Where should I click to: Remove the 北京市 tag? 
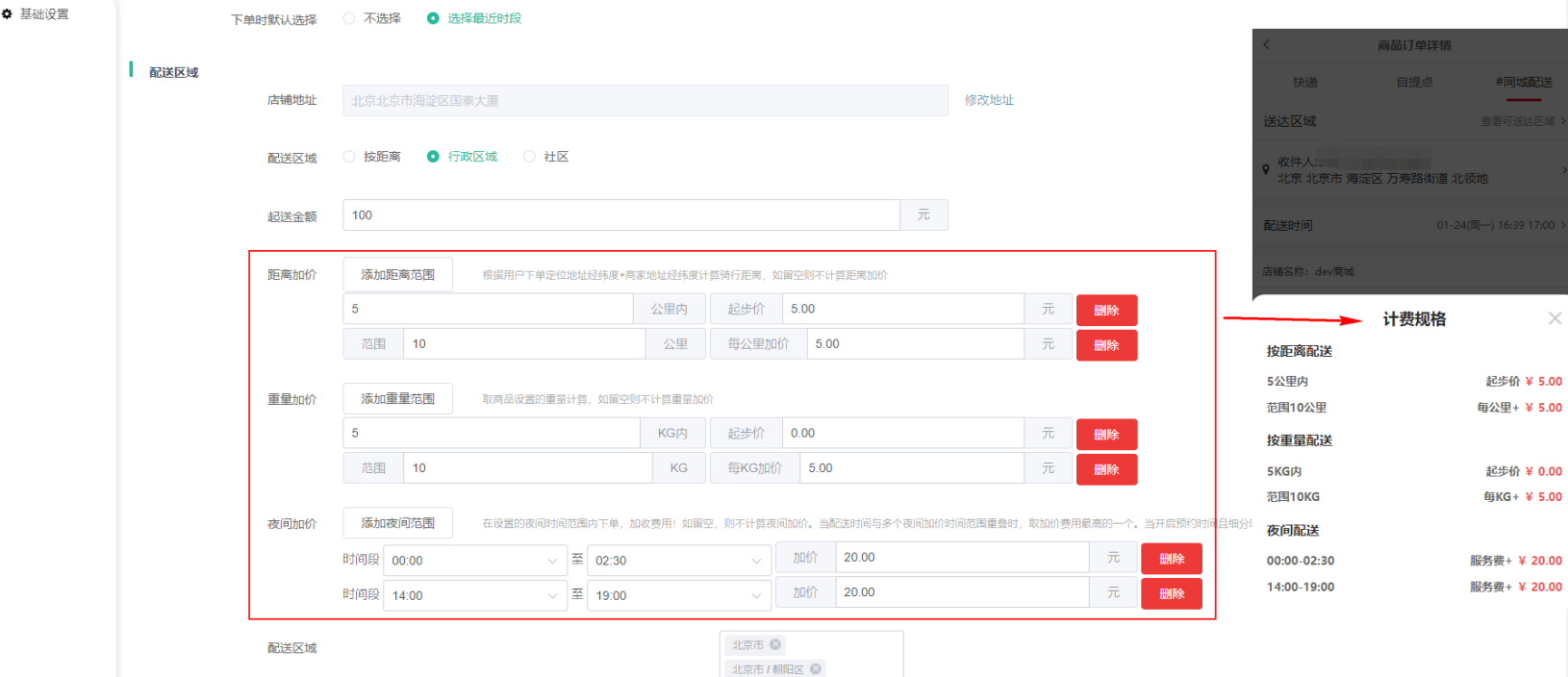[775, 644]
